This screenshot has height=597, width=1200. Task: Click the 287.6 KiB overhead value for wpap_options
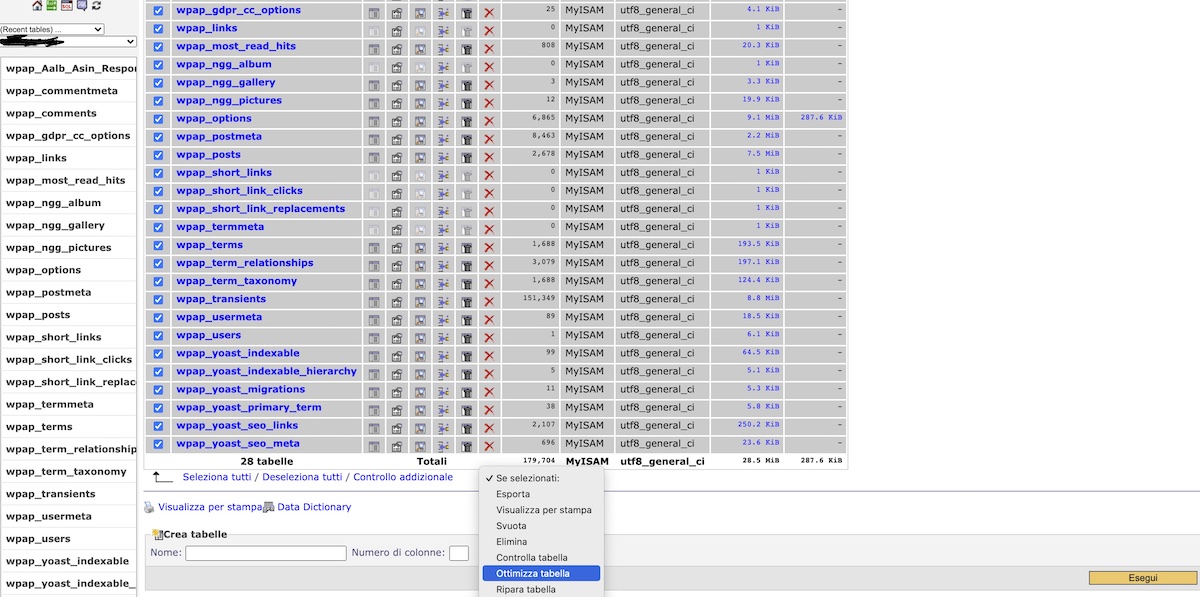(821, 118)
